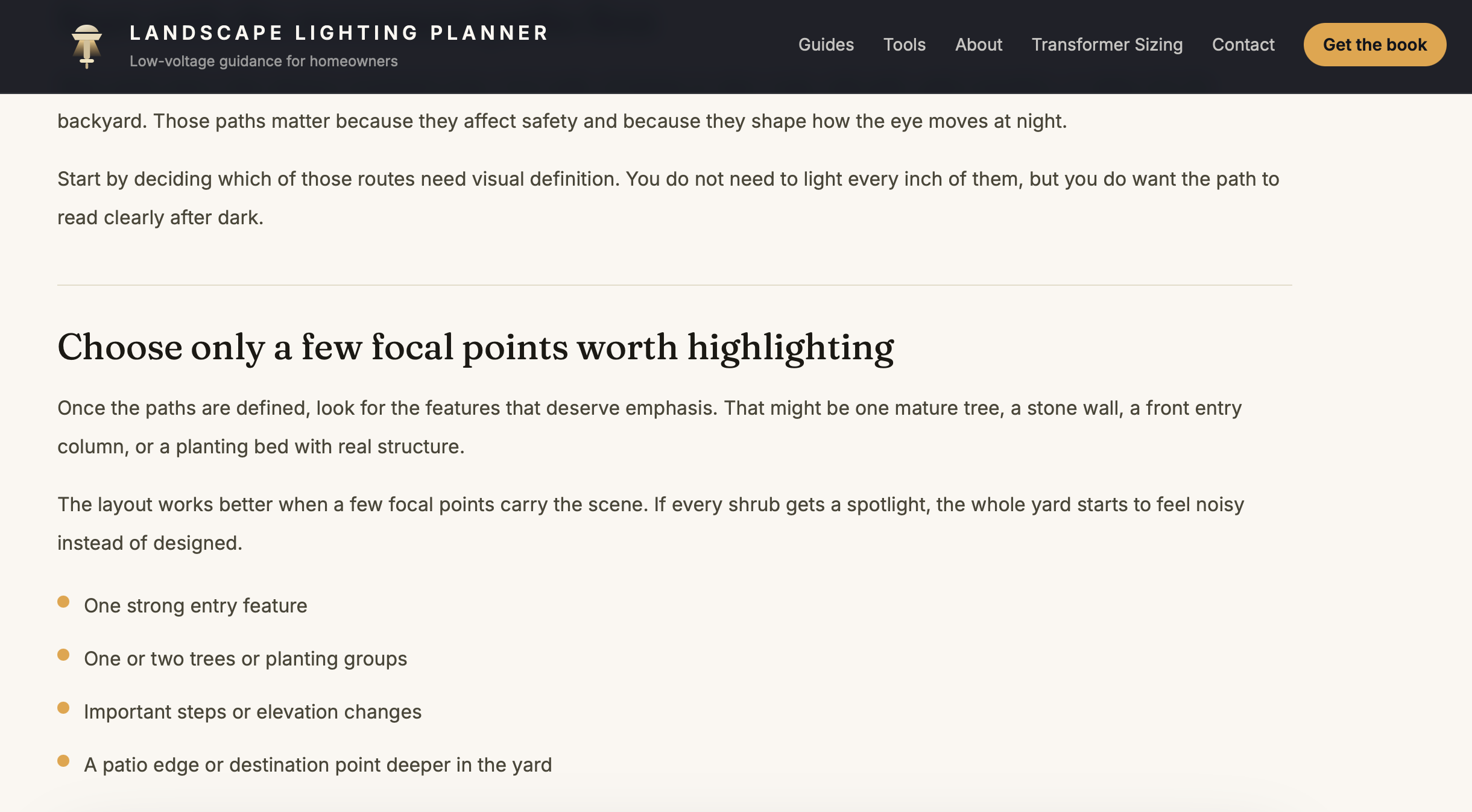Select Important steps or elevation changes item
The width and height of the screenshot is (1472, 812).
pos(253,712)
